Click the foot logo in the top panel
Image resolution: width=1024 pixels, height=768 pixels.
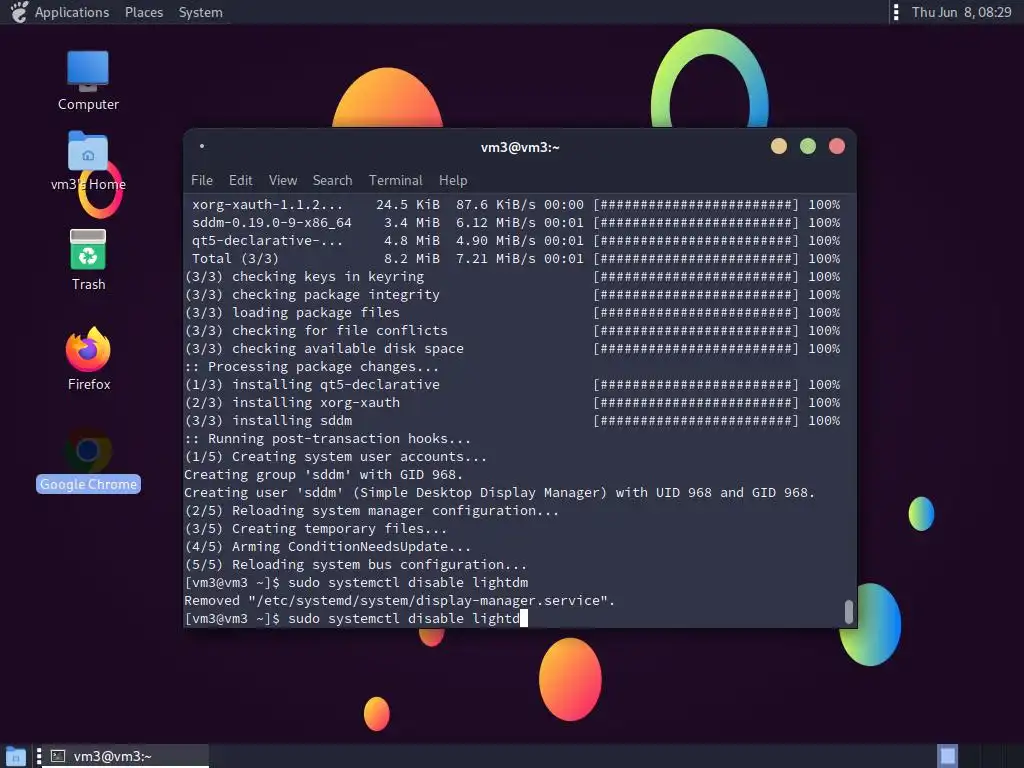coord(20,12)
